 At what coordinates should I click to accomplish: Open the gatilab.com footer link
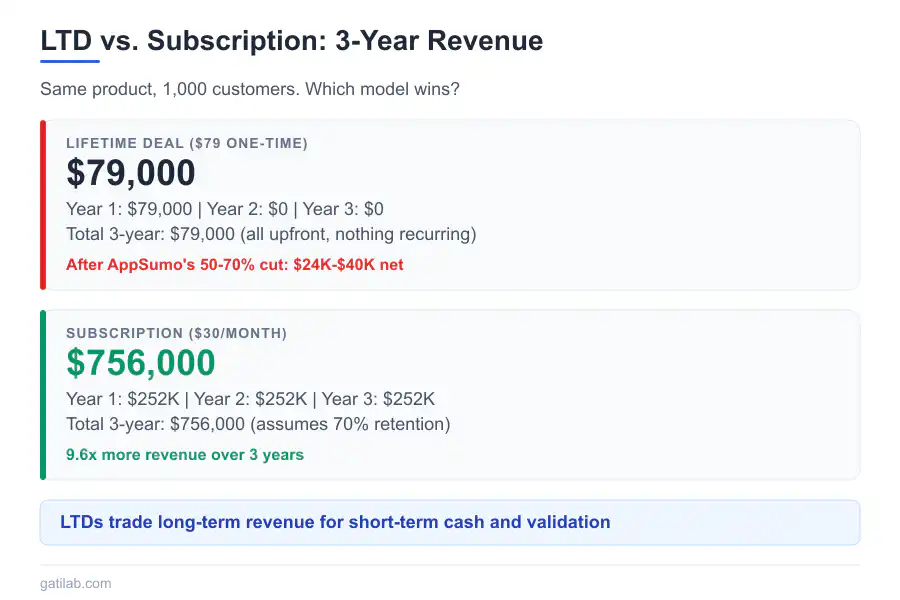click(76, 583)
